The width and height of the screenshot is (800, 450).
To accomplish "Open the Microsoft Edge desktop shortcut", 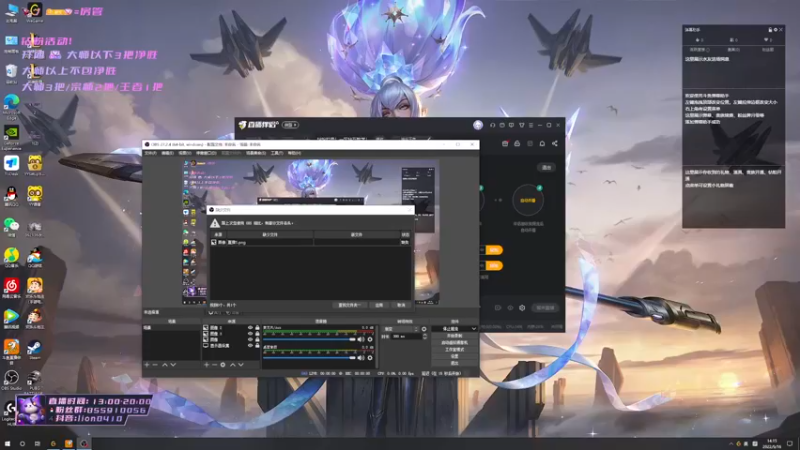I will tap(11, 106).
